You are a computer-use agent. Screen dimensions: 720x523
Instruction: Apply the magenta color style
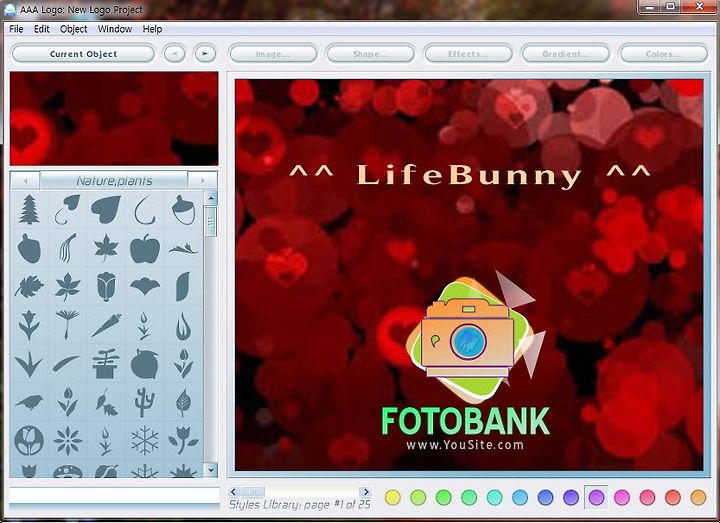coord(622,497)
